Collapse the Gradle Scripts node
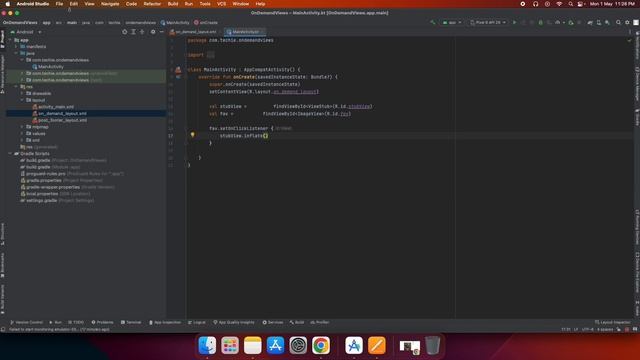The height and width of the screenshot is (360, 640). [10, 153]
